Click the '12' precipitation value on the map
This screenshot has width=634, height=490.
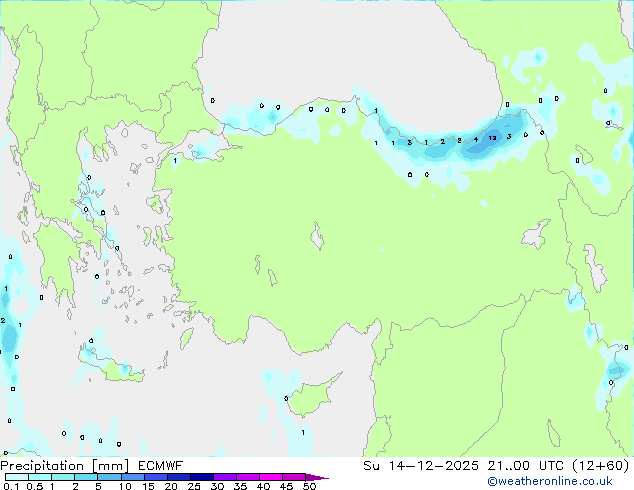492,138
